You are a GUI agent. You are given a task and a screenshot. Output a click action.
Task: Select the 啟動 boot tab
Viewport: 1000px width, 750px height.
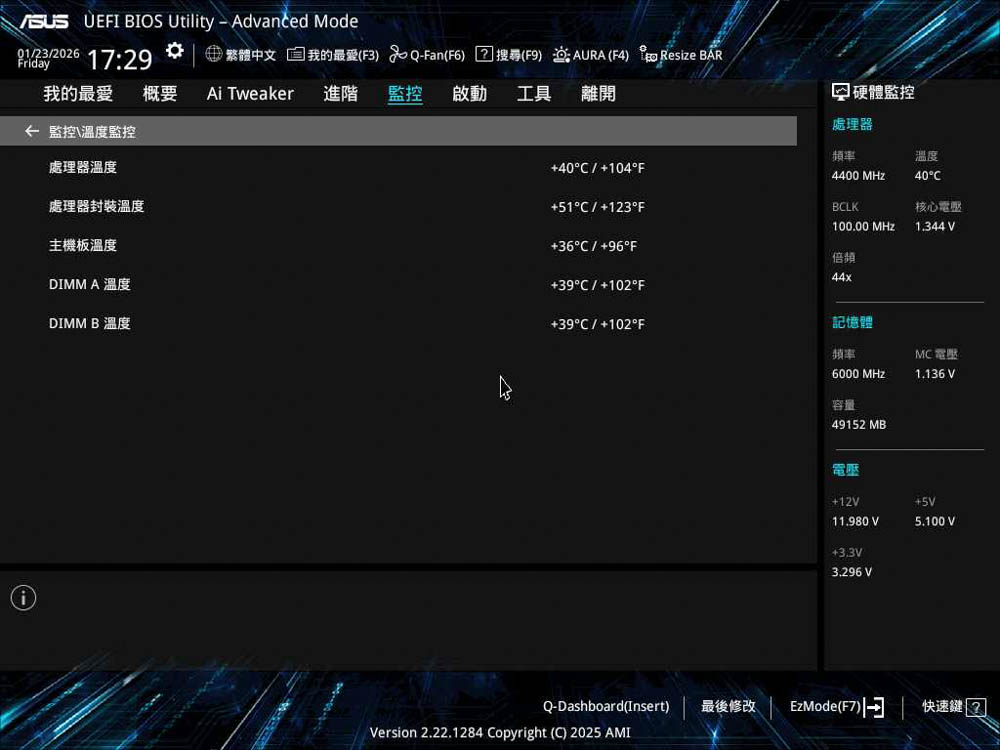coord(469,94)
